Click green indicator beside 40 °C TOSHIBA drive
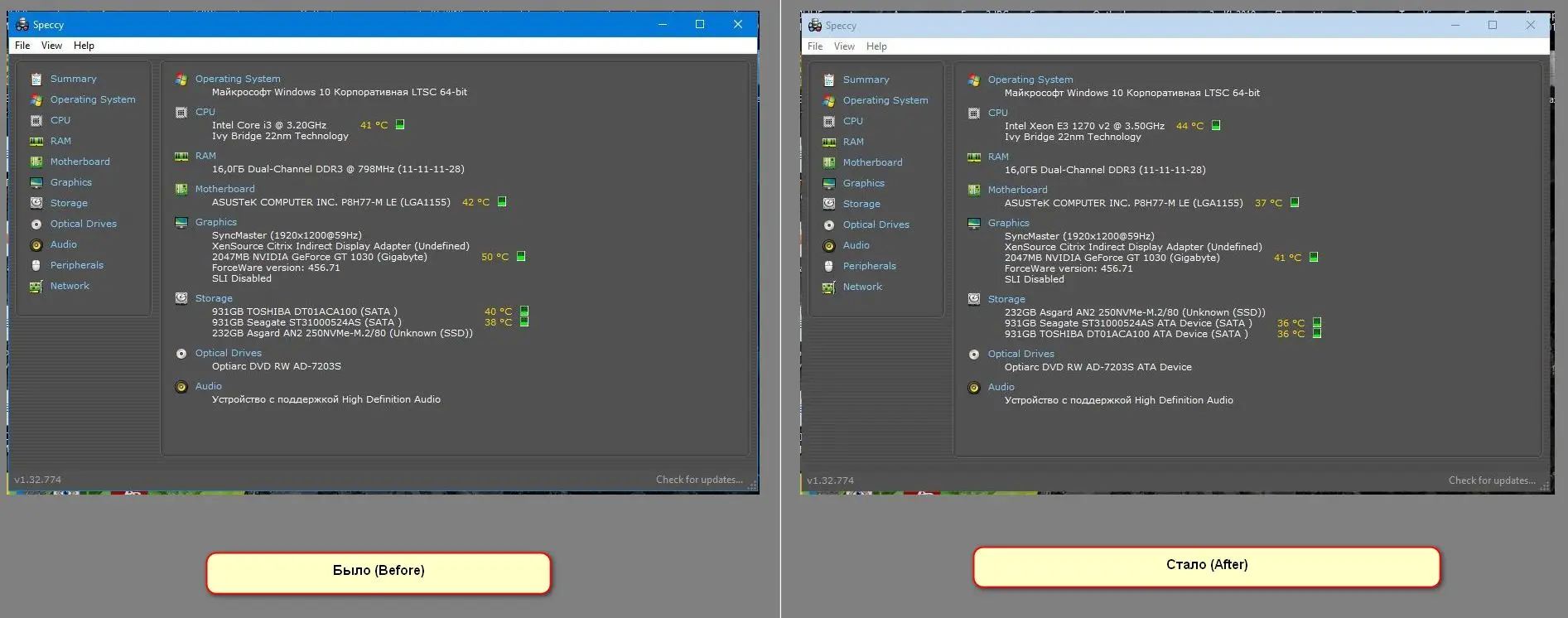The height and width of the screenshot is (618, 1568). [x=524, y=311]
